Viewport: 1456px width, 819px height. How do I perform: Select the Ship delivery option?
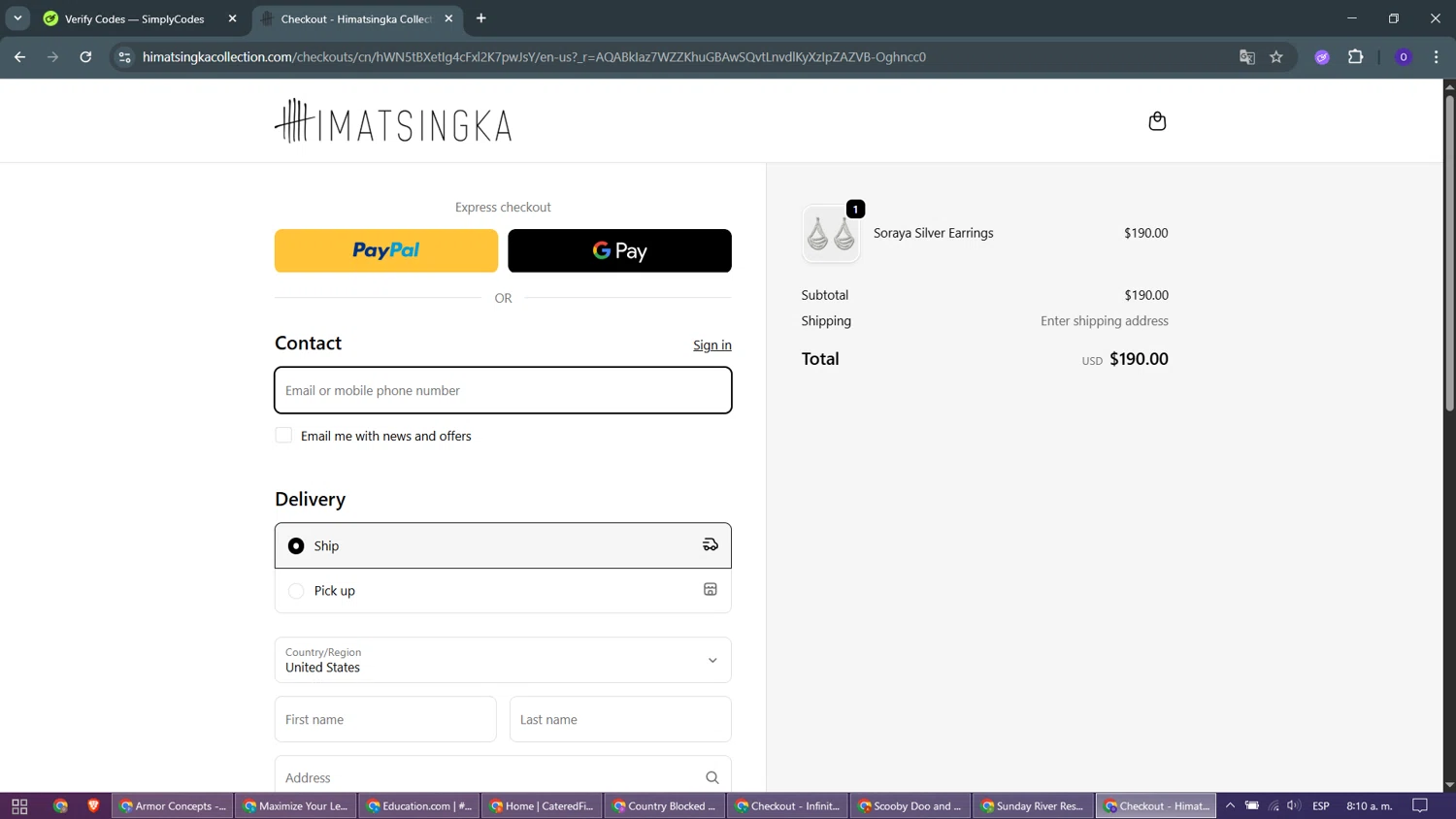[x=503, y=545]
